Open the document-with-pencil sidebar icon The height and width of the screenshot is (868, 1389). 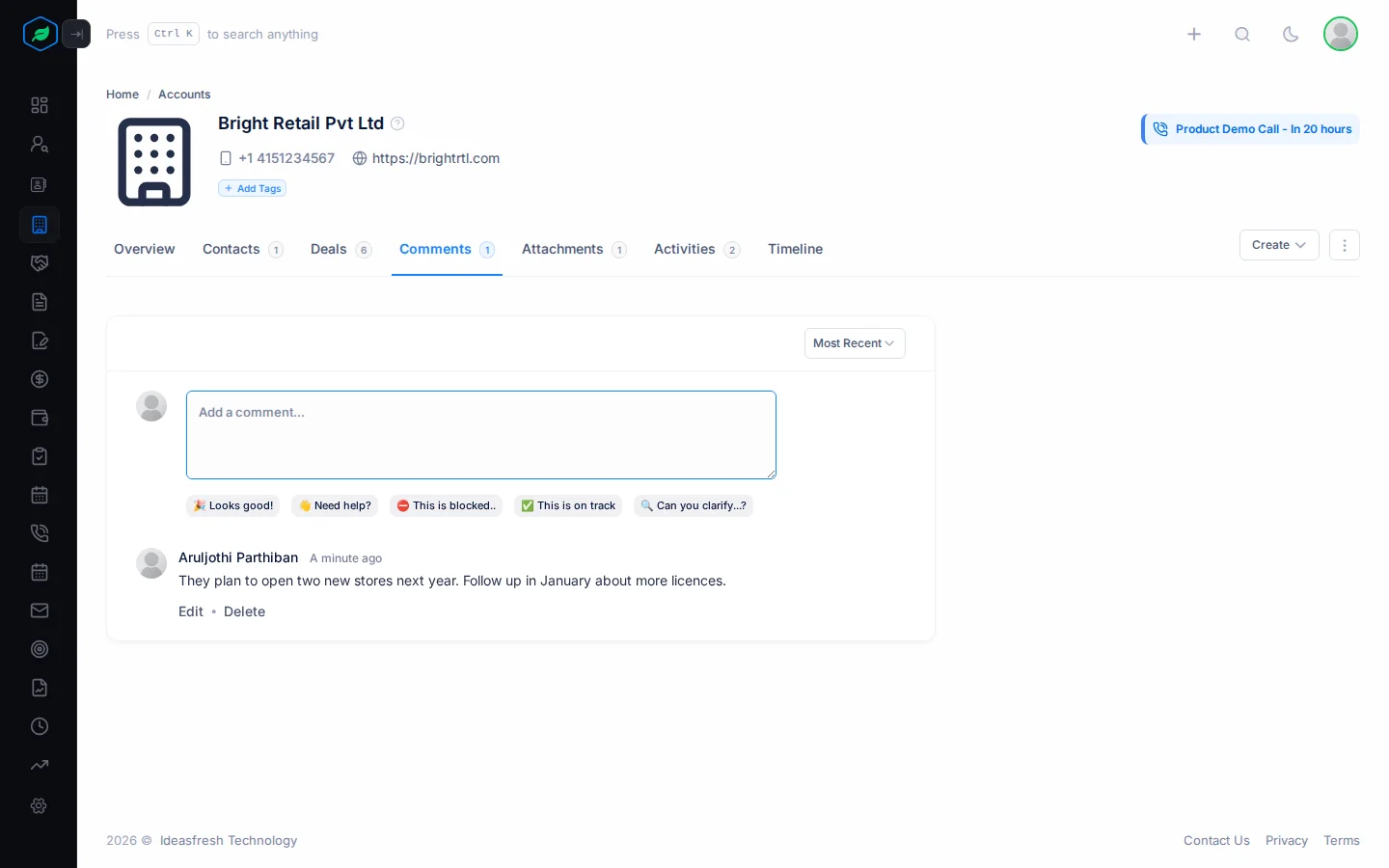coord(40,340)
